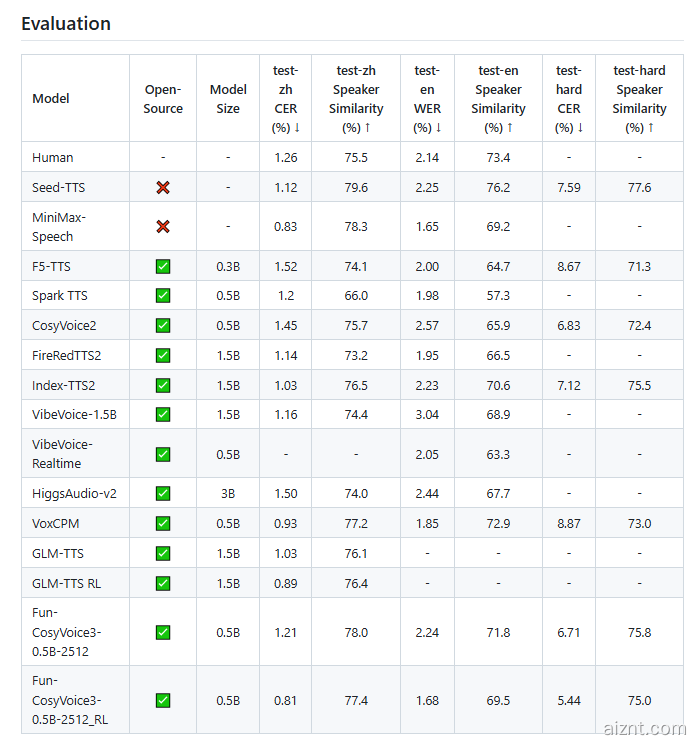696x745 pixels.
Task: Click the green check for VoxCPM
Action: [163, 523]
